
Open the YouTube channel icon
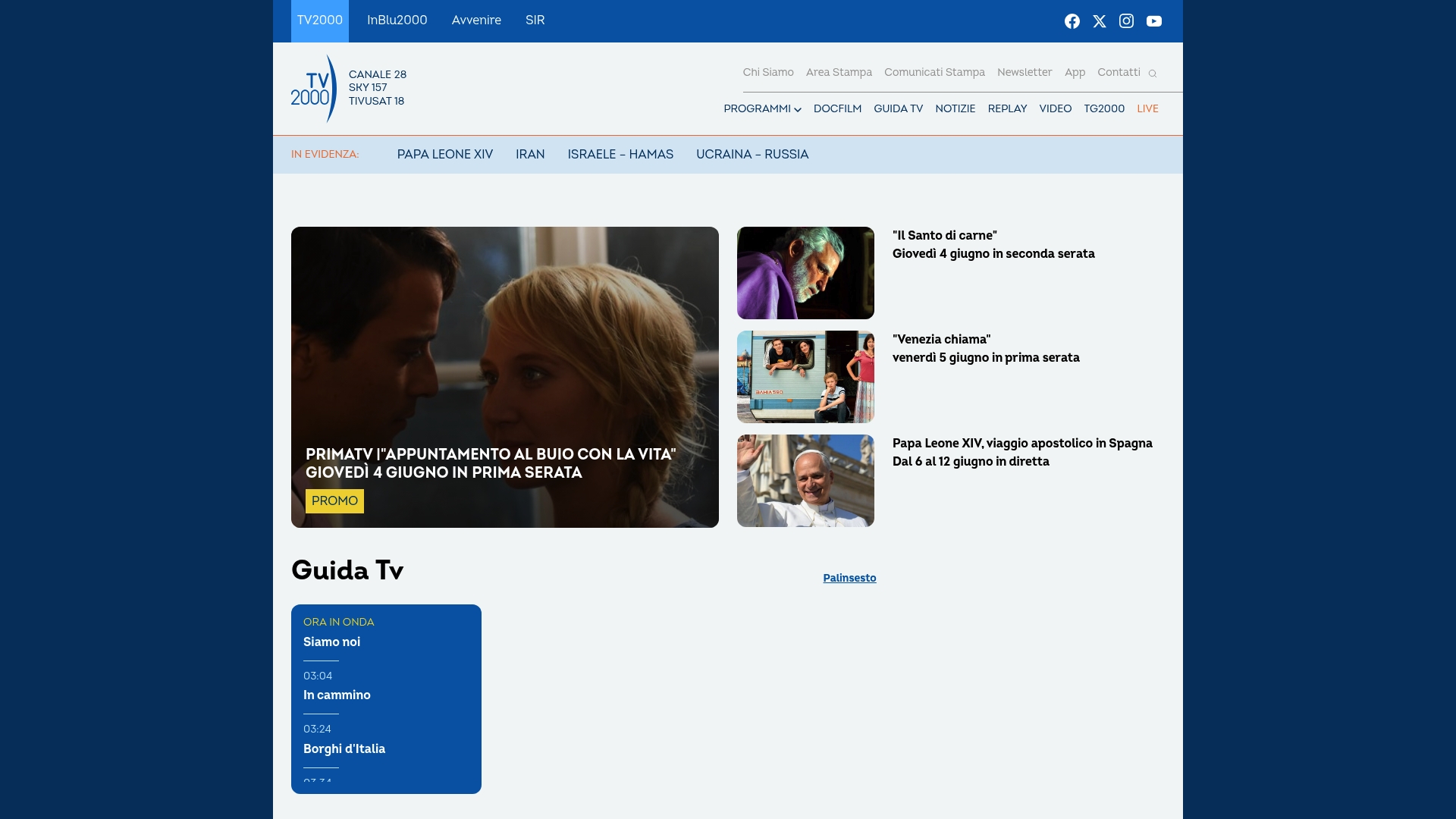tap(1153, 21)
